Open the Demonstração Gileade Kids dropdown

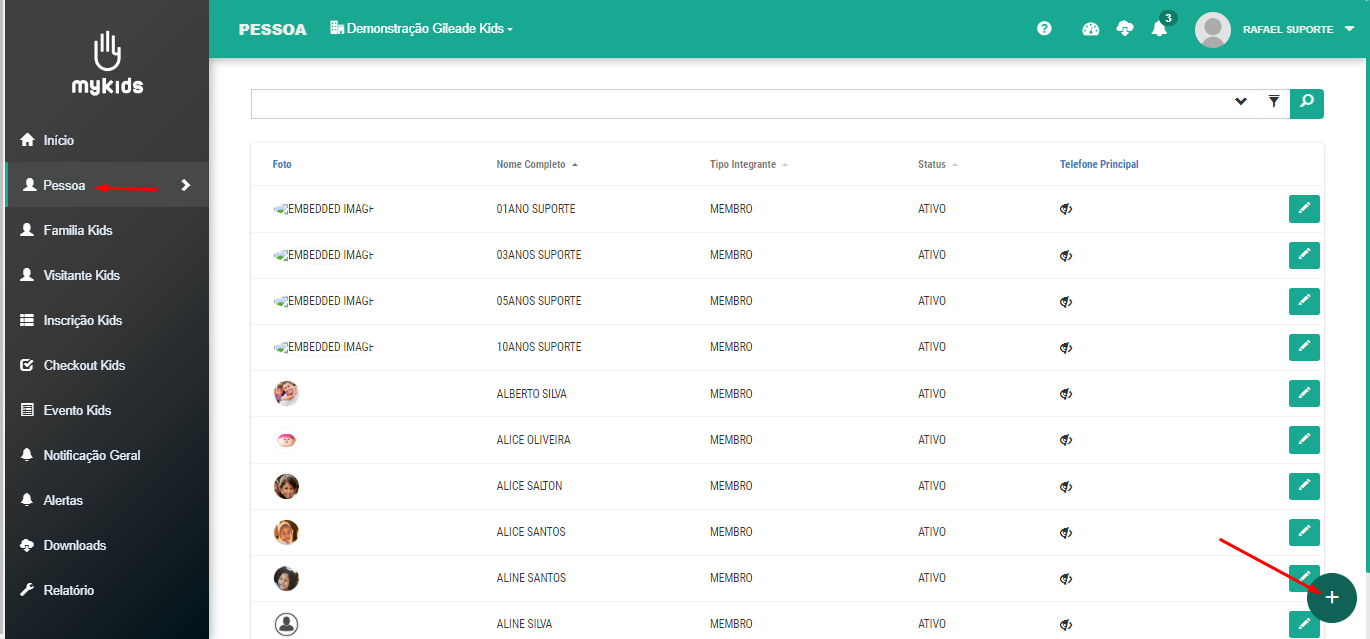(421, 29)
